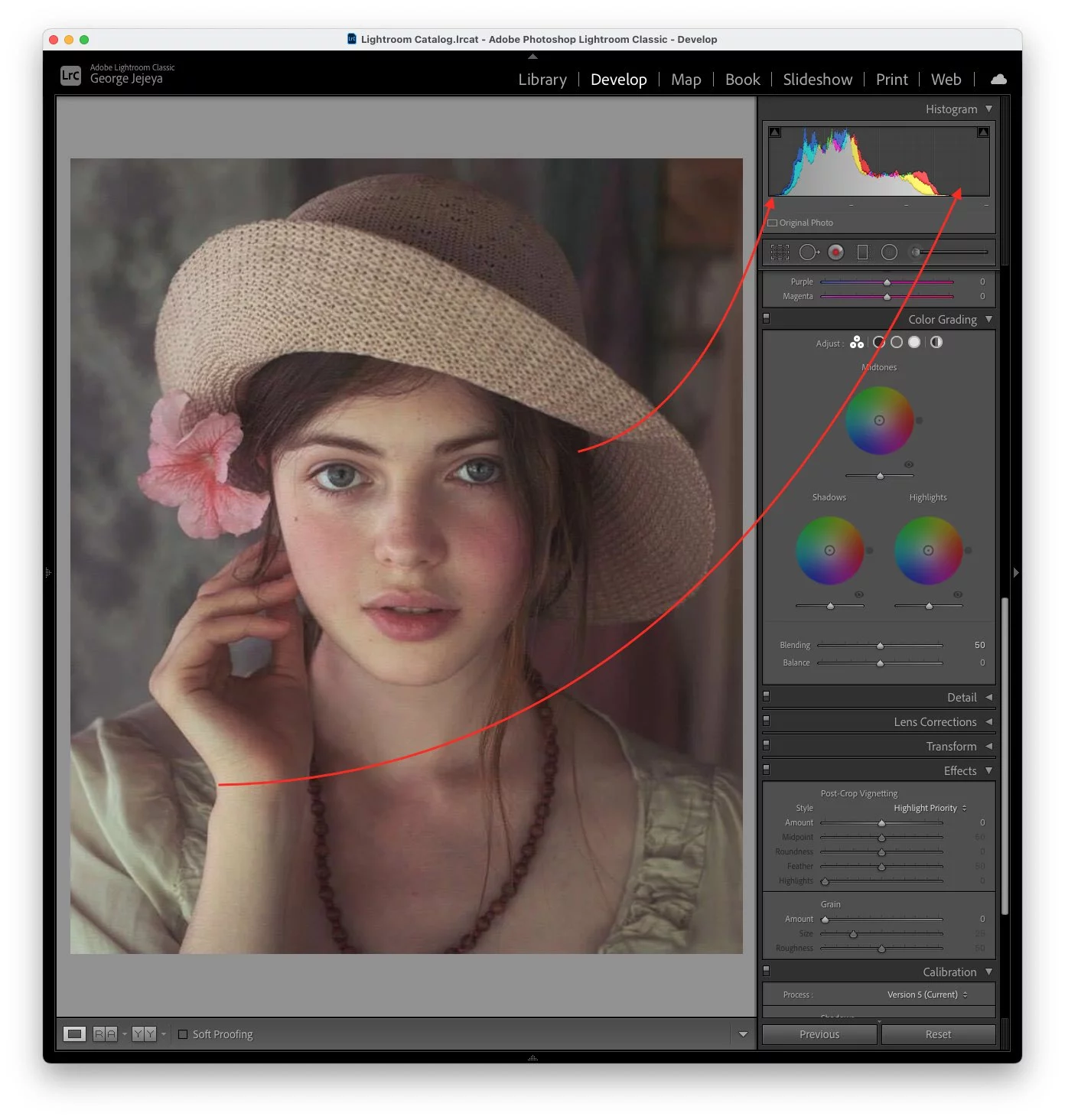Click the Reset button
This screenshot has height=1120, width=1065.
point(938,1034)
